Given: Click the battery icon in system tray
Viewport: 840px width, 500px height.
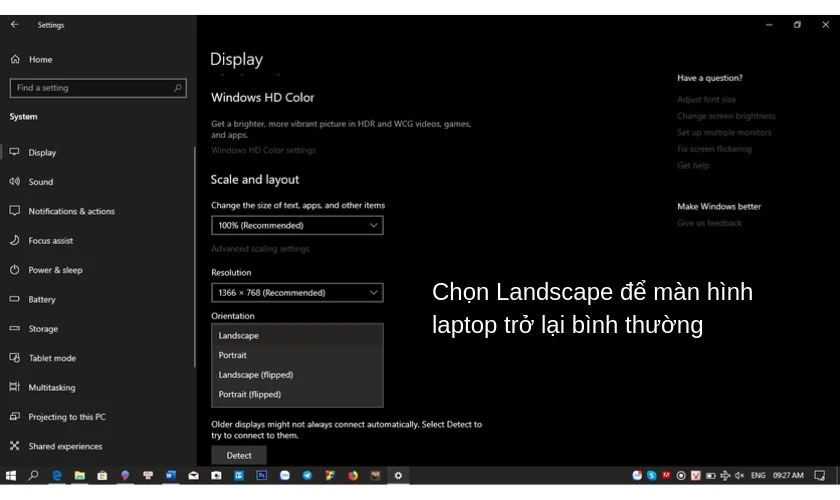Looking at the screenshot, I should [x=711, y=475].
